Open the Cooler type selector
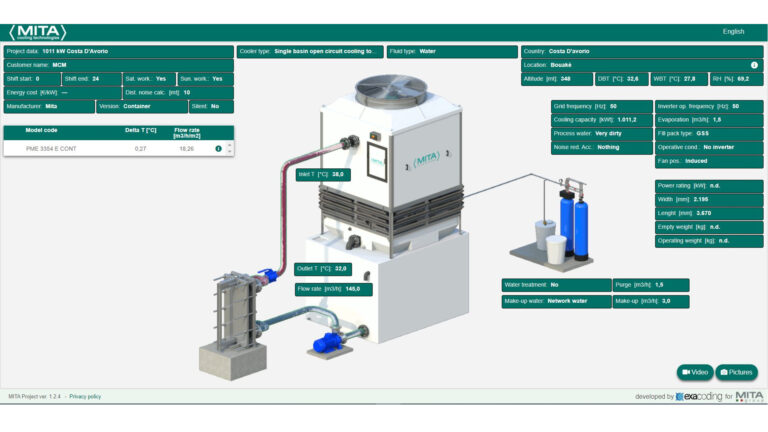Viewport: 768px width, 432px height. tap(310, 51)
